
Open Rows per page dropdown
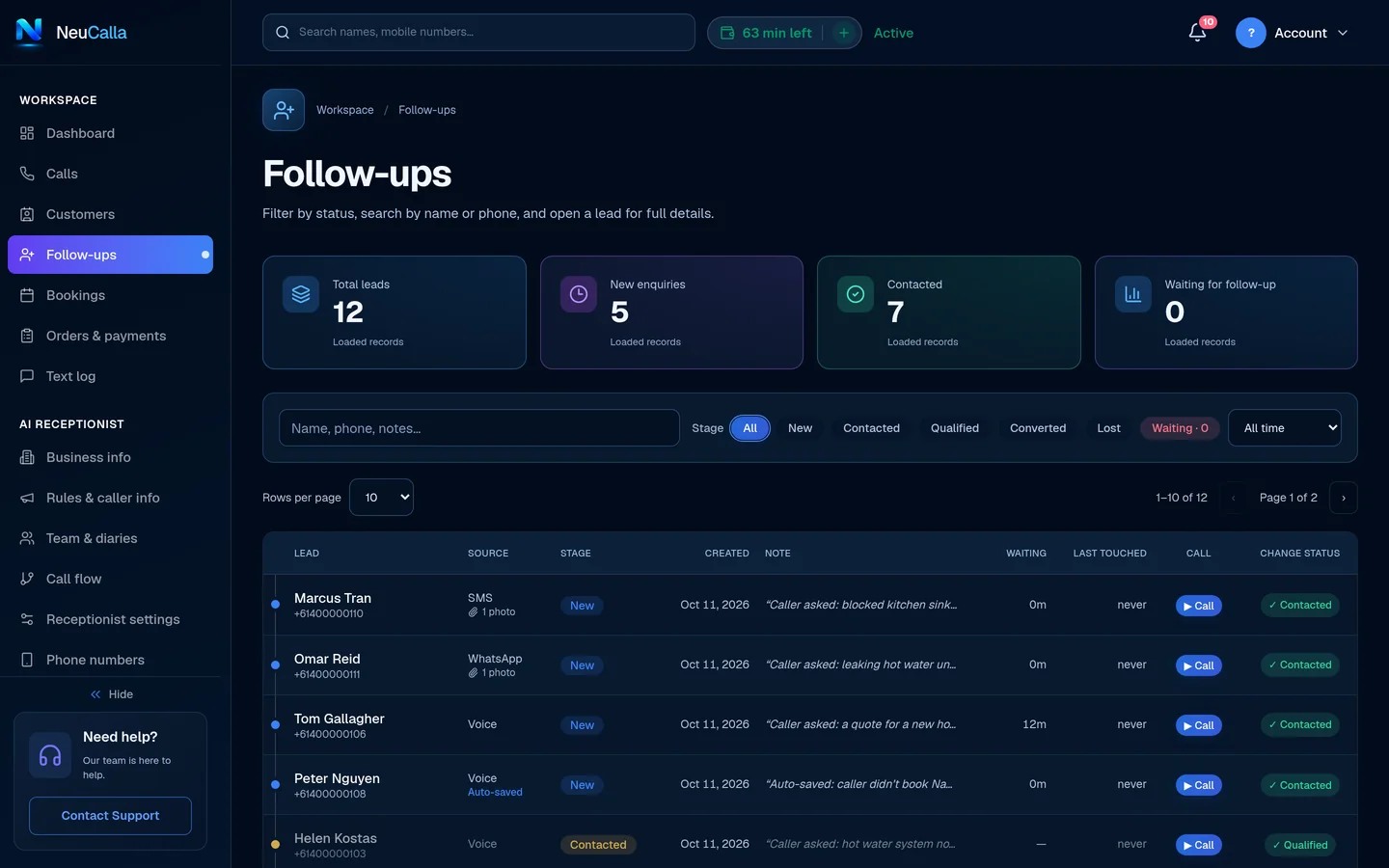tap(381, 498)
